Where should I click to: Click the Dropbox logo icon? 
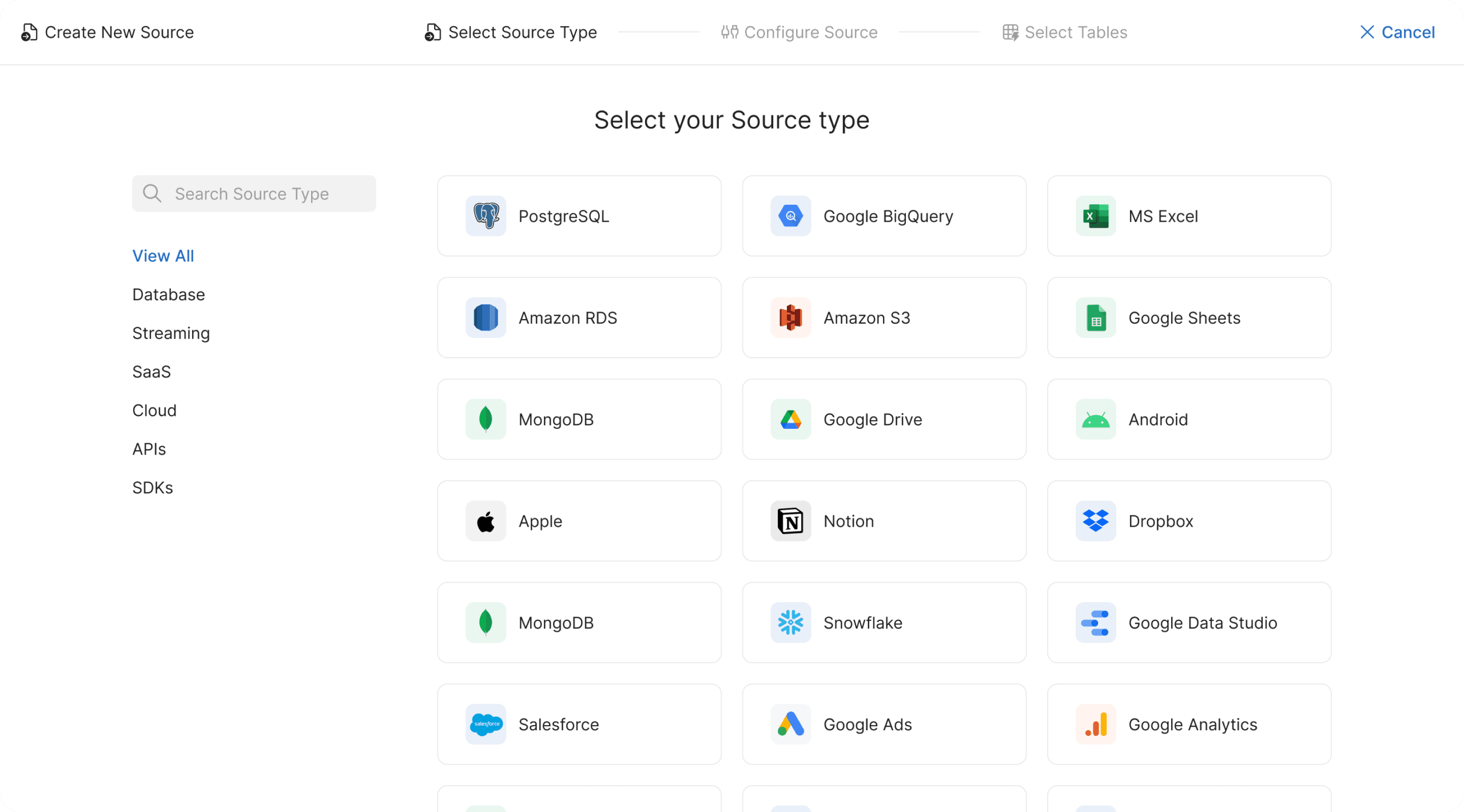click(1095, 521)
